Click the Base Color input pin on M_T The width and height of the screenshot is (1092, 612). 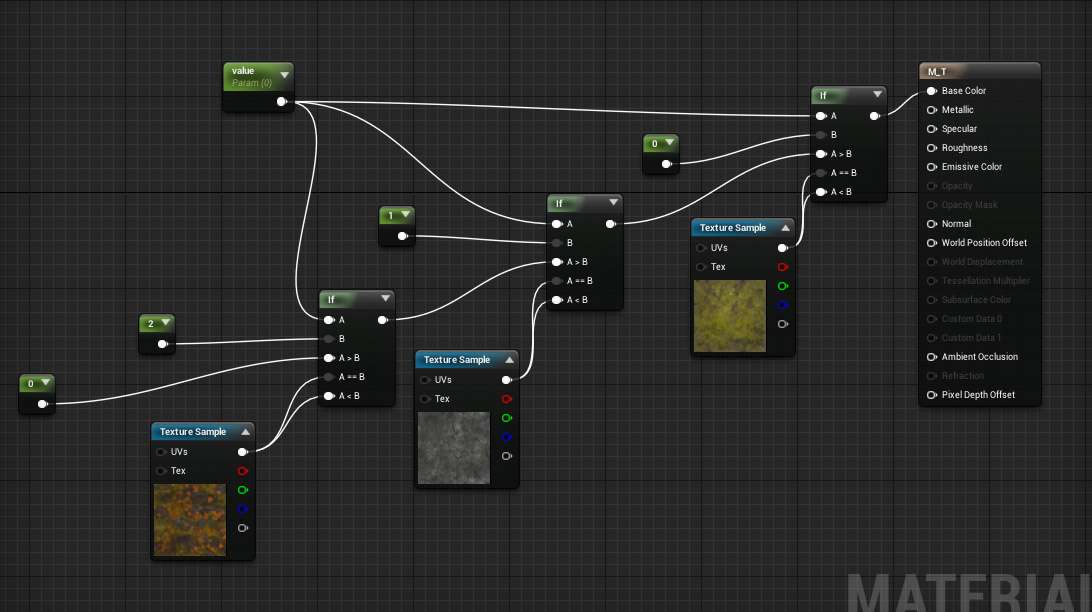coord(932,91)
